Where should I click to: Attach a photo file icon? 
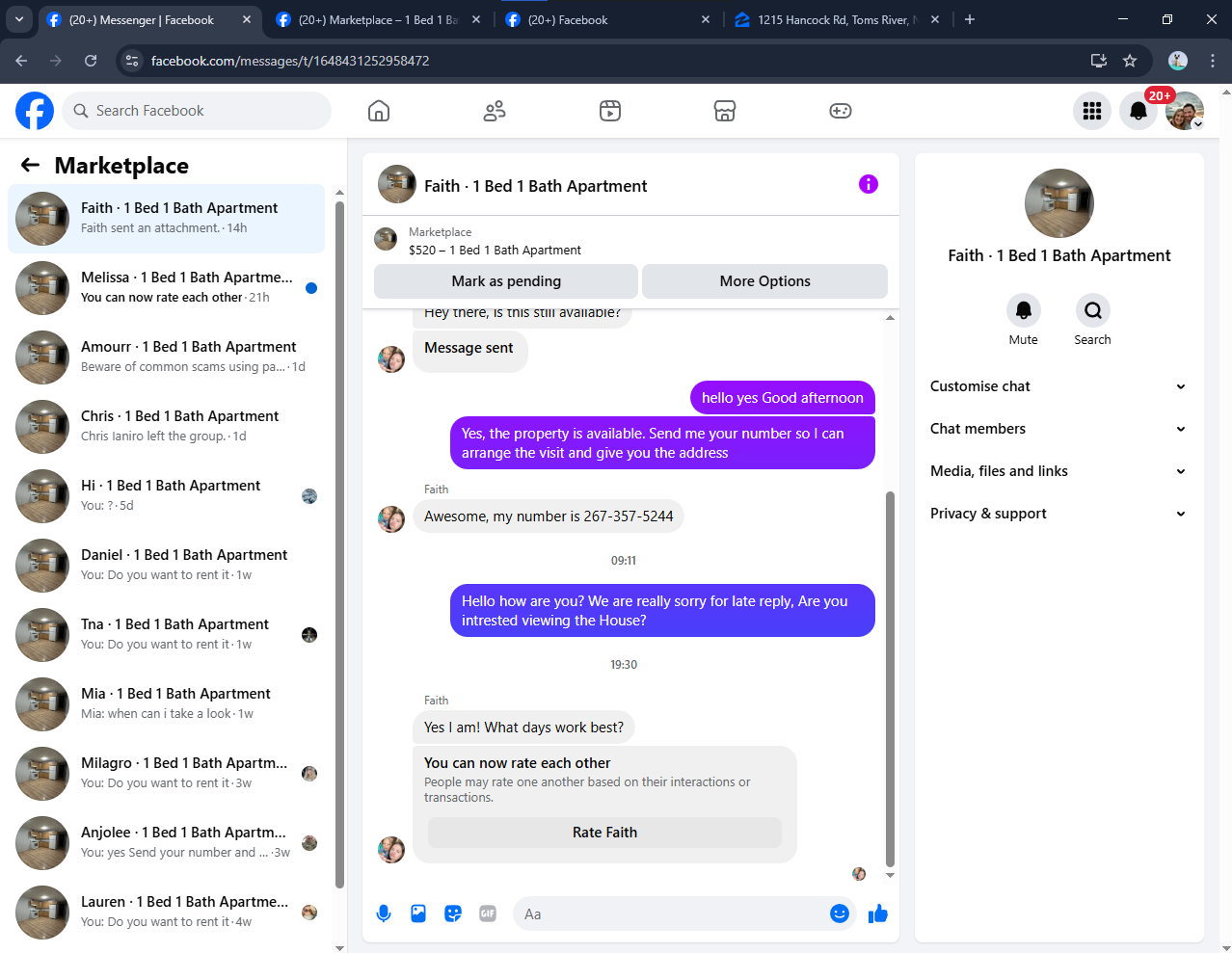pyautogui.click(x=418, y=913)
